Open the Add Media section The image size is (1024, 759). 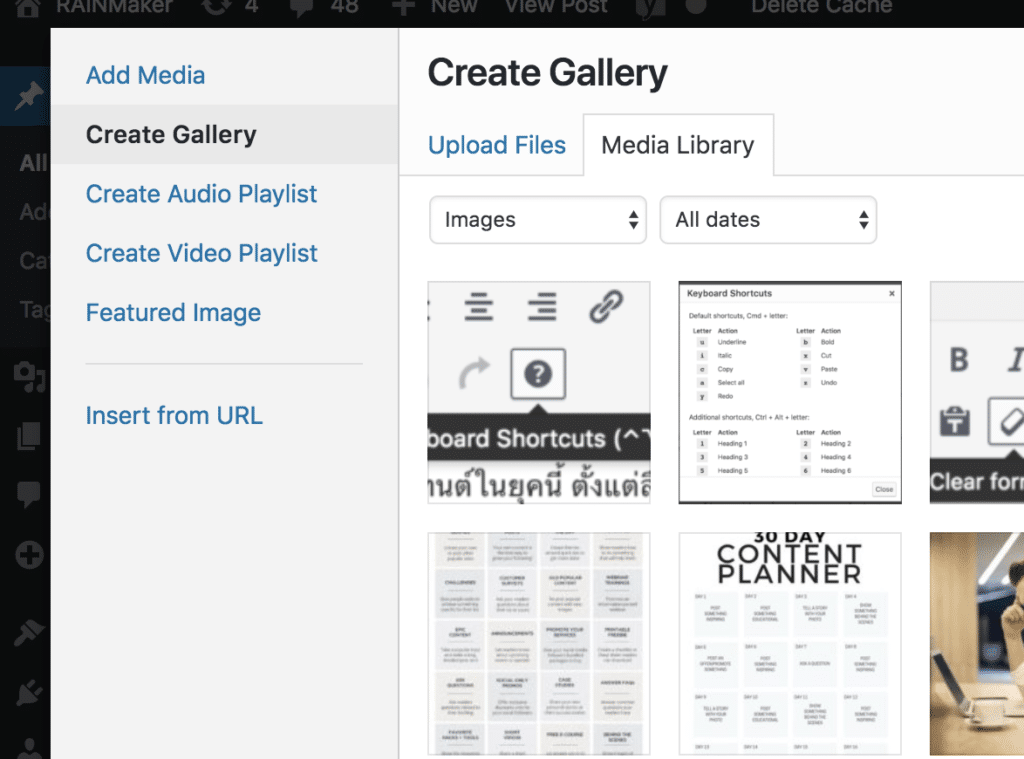tap(145, 75)
